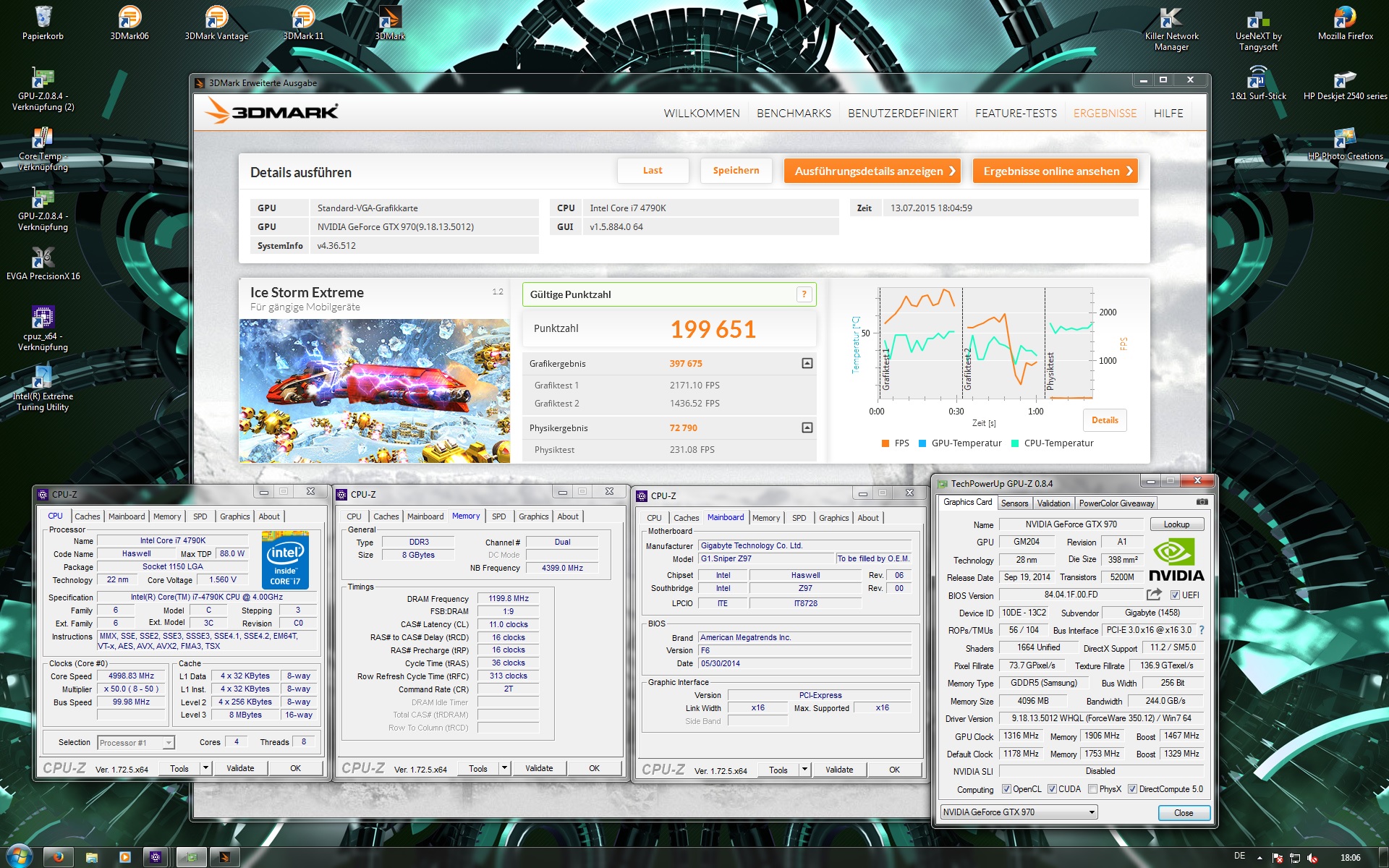Viewport: 1389px width, 868px height.
Task: Toggle the UEFI checkbox in GPU-Z
Action: tap(1175, 595)
